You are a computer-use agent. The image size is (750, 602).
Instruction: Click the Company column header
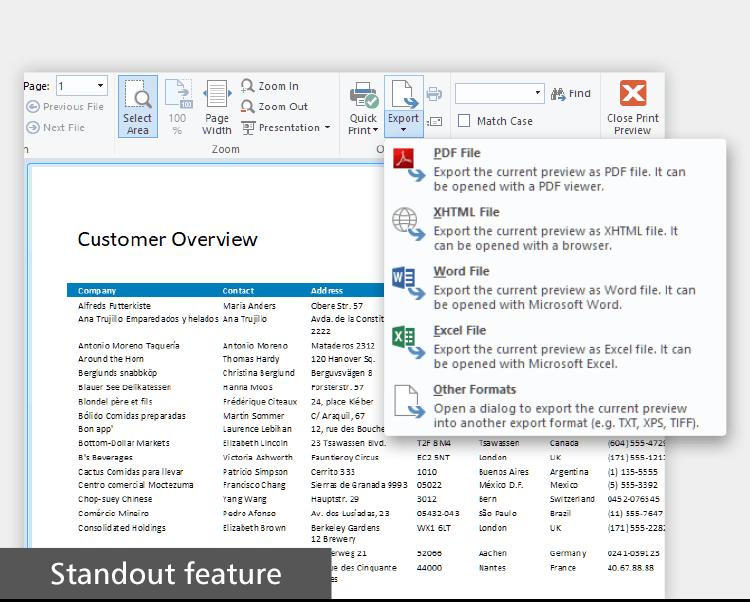pyautogui.click(x=97, y=291)
